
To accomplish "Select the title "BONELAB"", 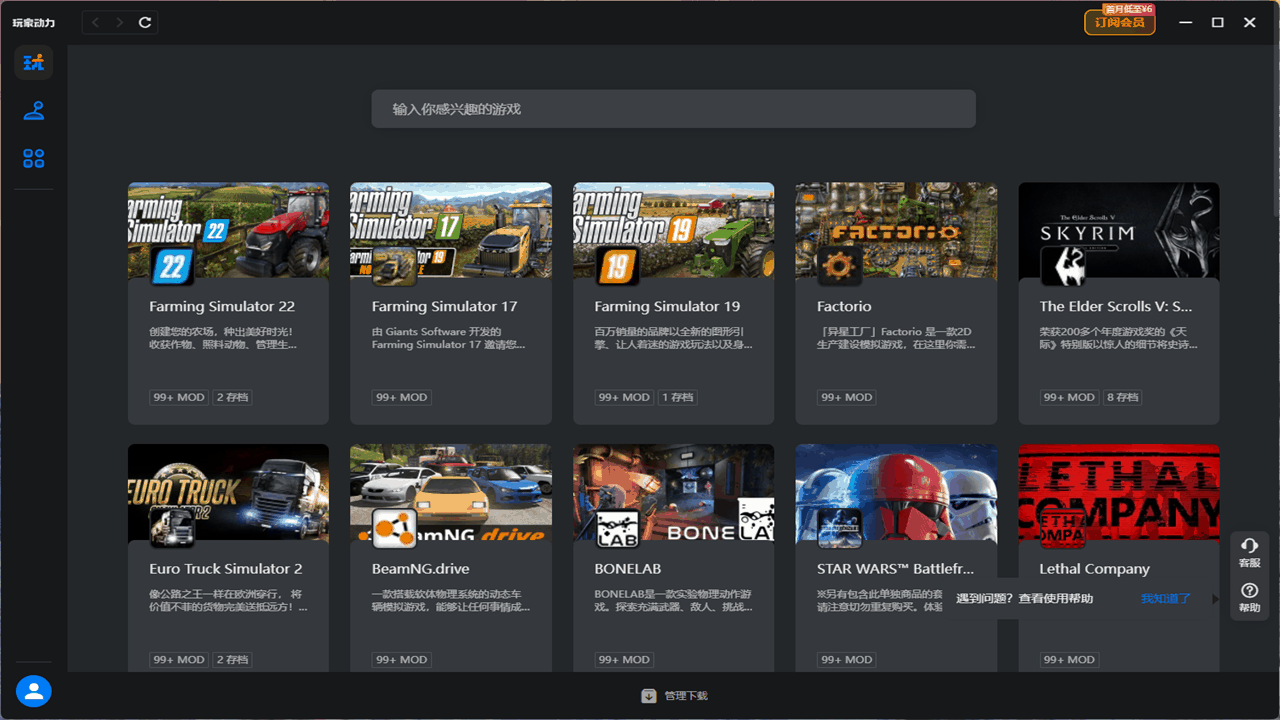I will click(628, 569).
